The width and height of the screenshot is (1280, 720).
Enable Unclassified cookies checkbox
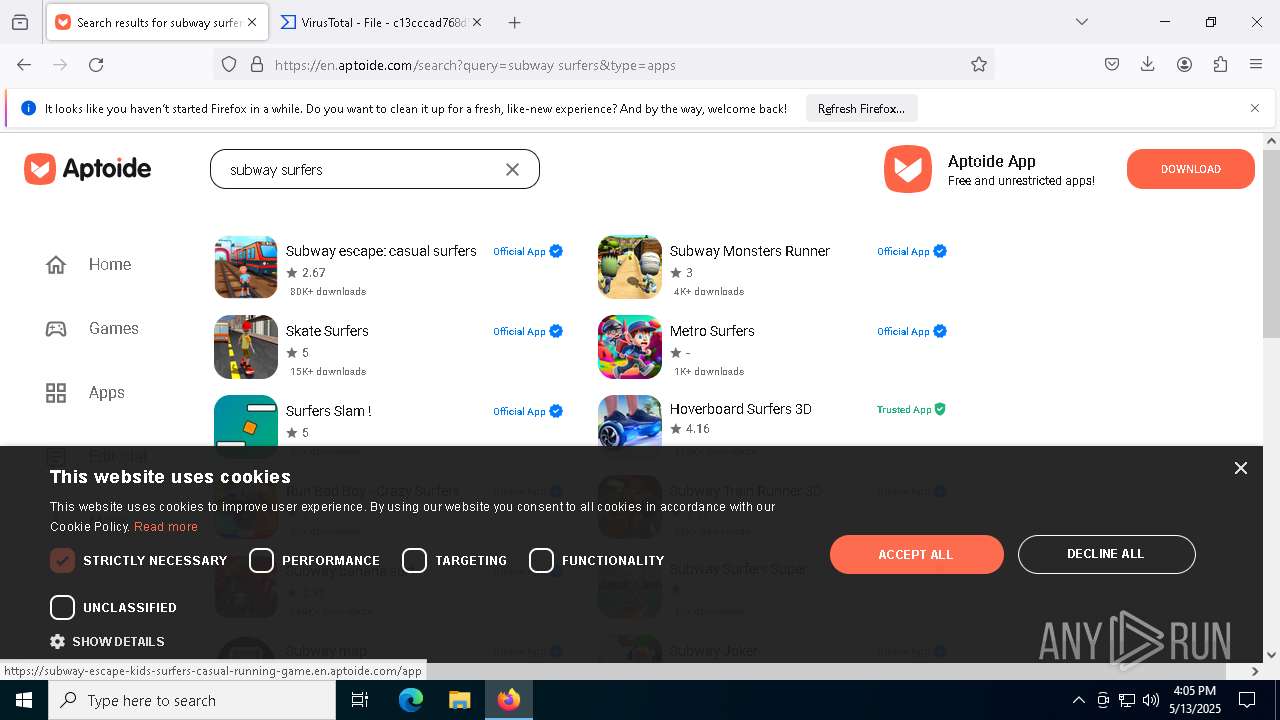[x=62, y=608]
